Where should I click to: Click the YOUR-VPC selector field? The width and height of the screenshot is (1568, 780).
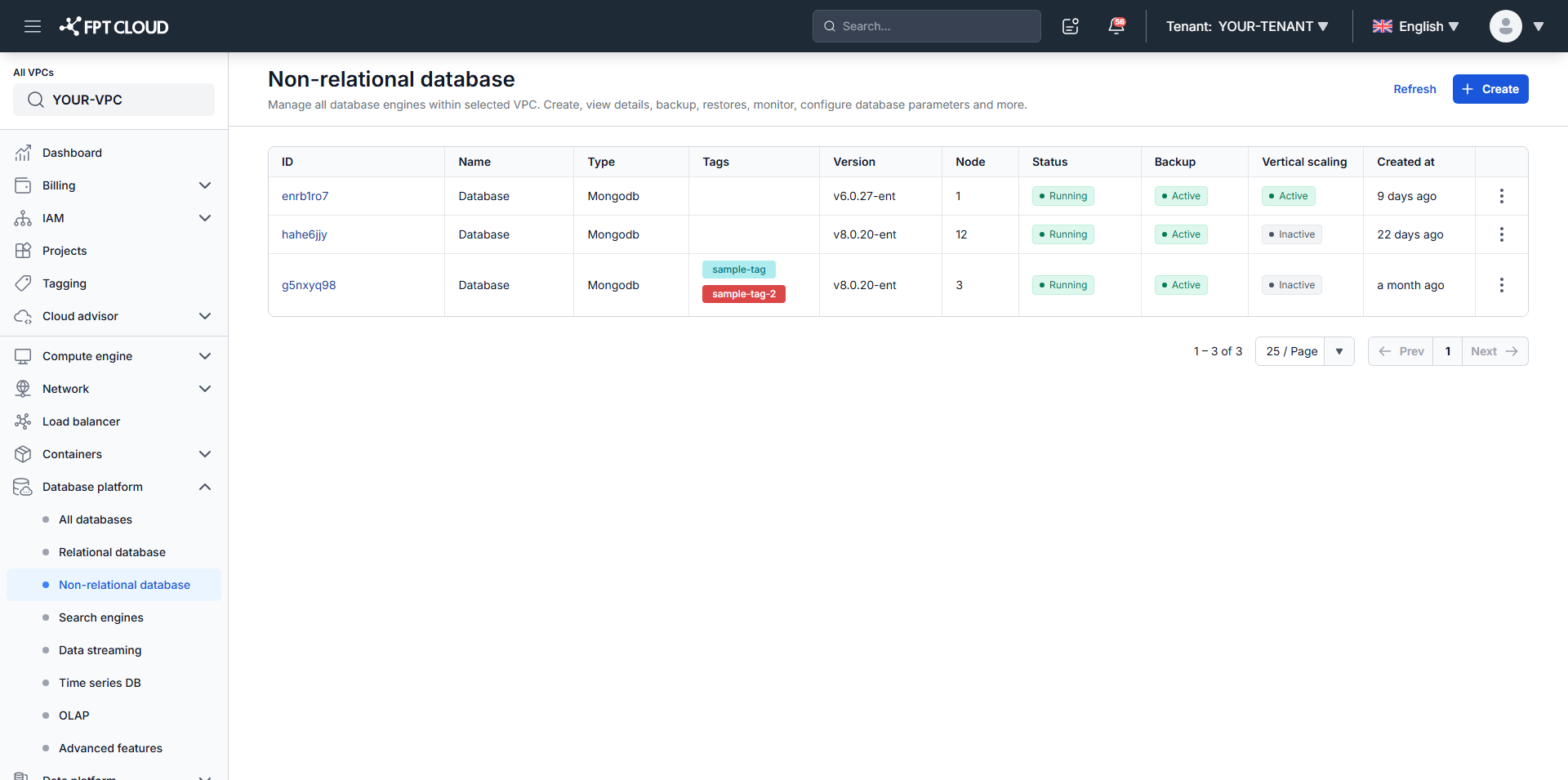[x=114, y=100]
